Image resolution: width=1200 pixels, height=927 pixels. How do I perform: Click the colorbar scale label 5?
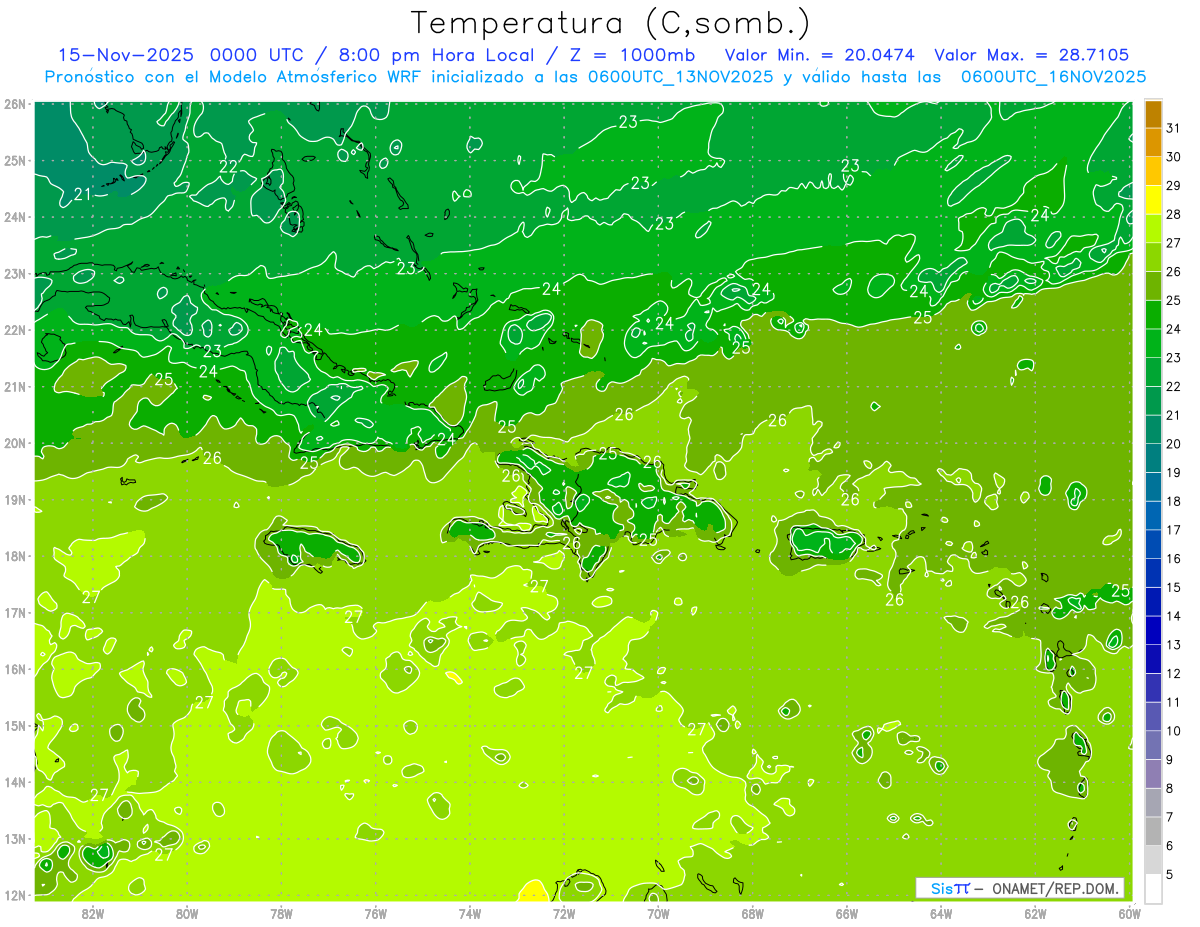click(1170, 875)
